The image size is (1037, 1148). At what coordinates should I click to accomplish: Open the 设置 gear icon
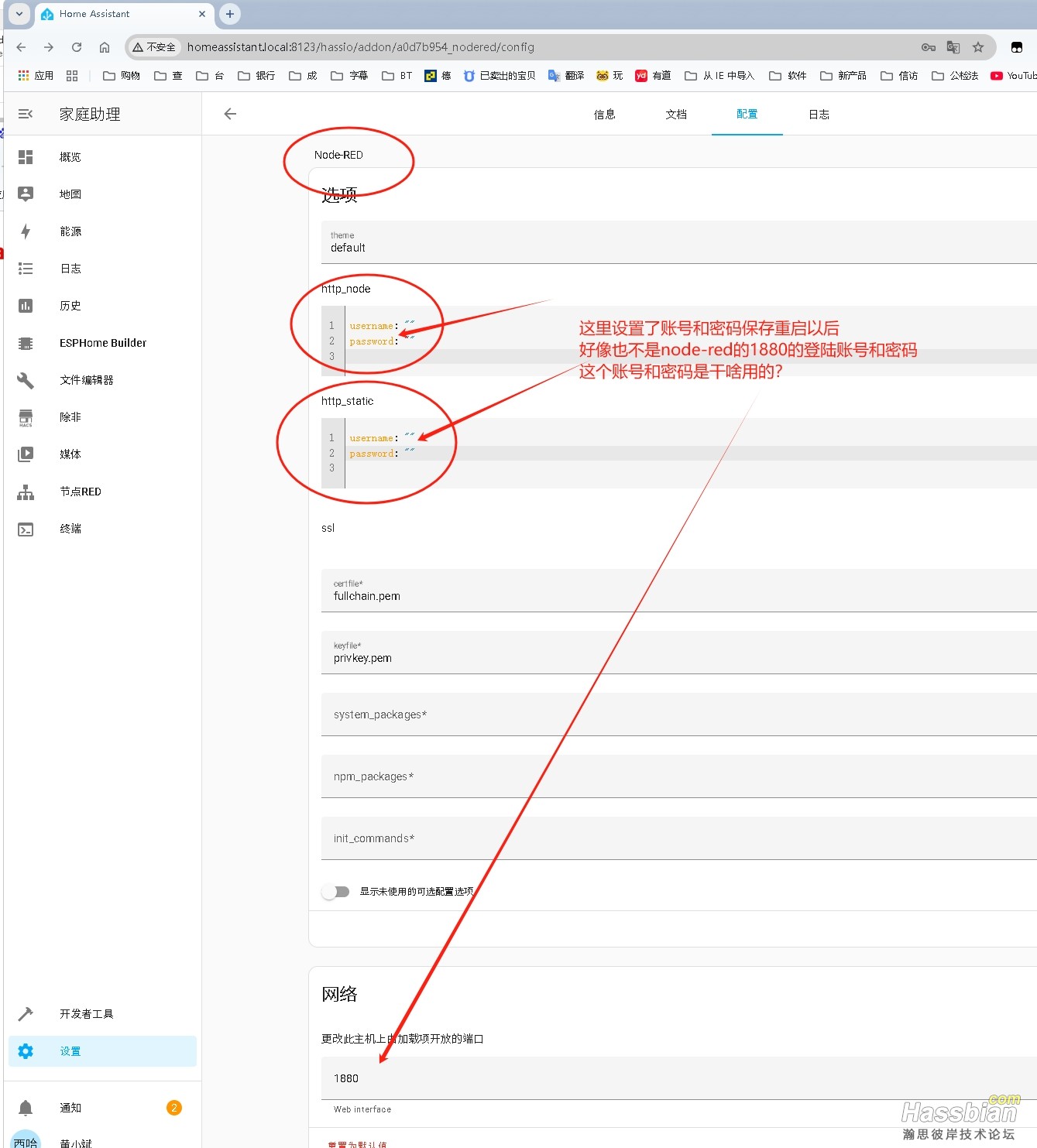coord(26,1051)
